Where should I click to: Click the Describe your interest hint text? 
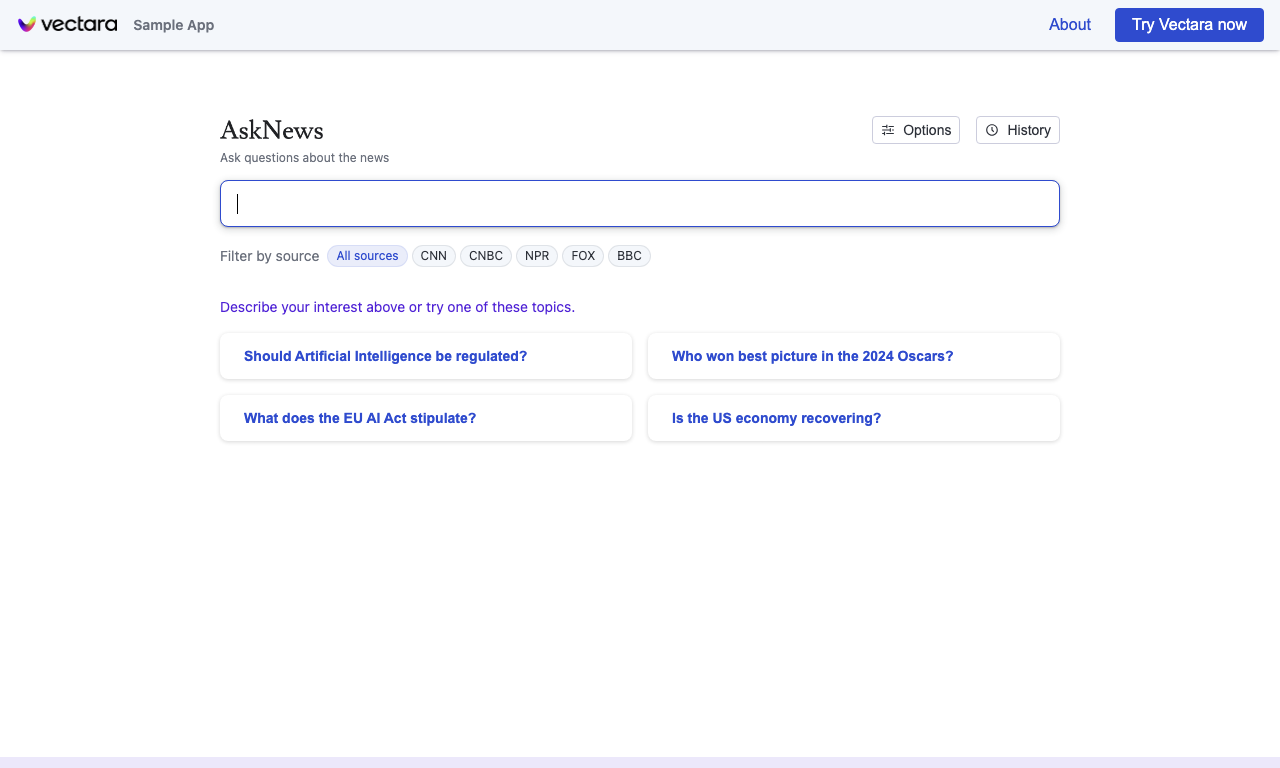tap(397, 307)
